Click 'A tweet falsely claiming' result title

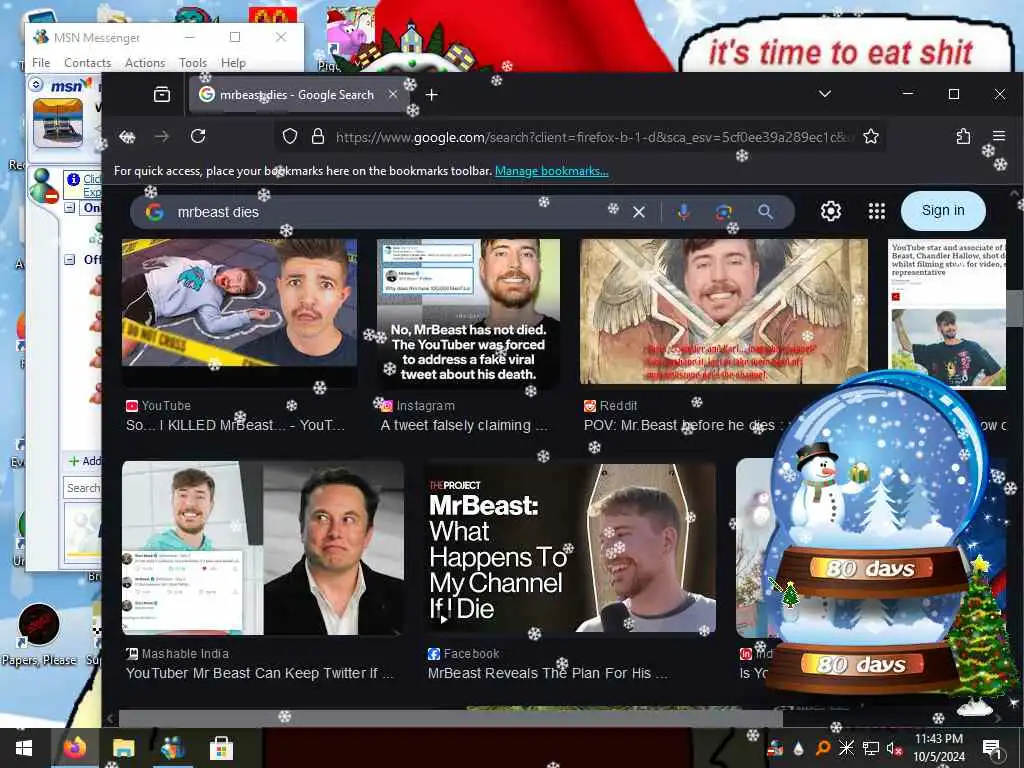click(x=464, y=426)
